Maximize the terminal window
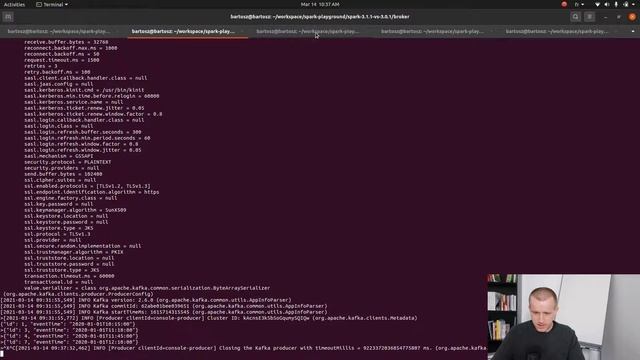Screen dimensions: 640x360 (x=619, y=17)
